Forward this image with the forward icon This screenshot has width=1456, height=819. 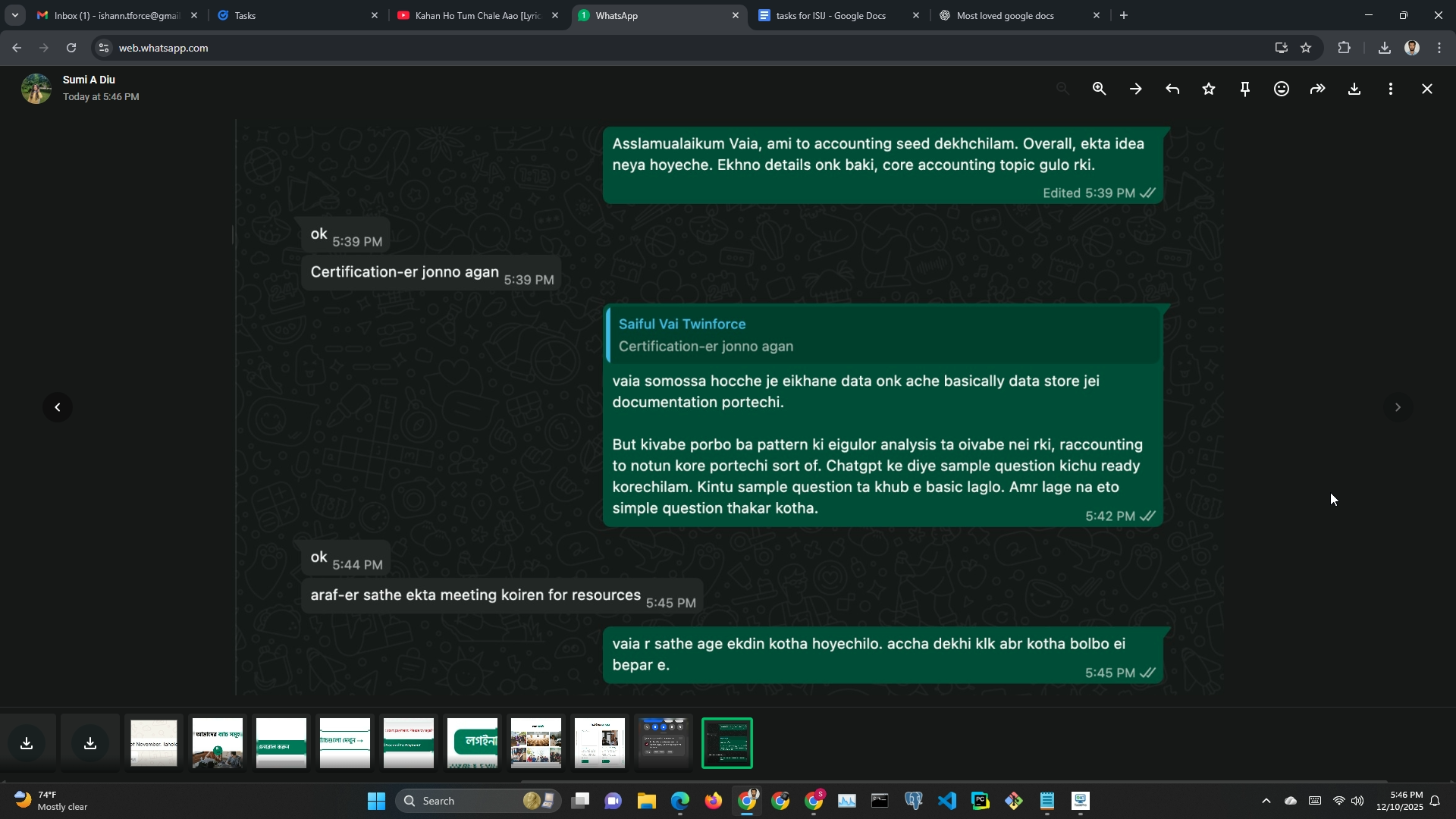pos(1318,89)
